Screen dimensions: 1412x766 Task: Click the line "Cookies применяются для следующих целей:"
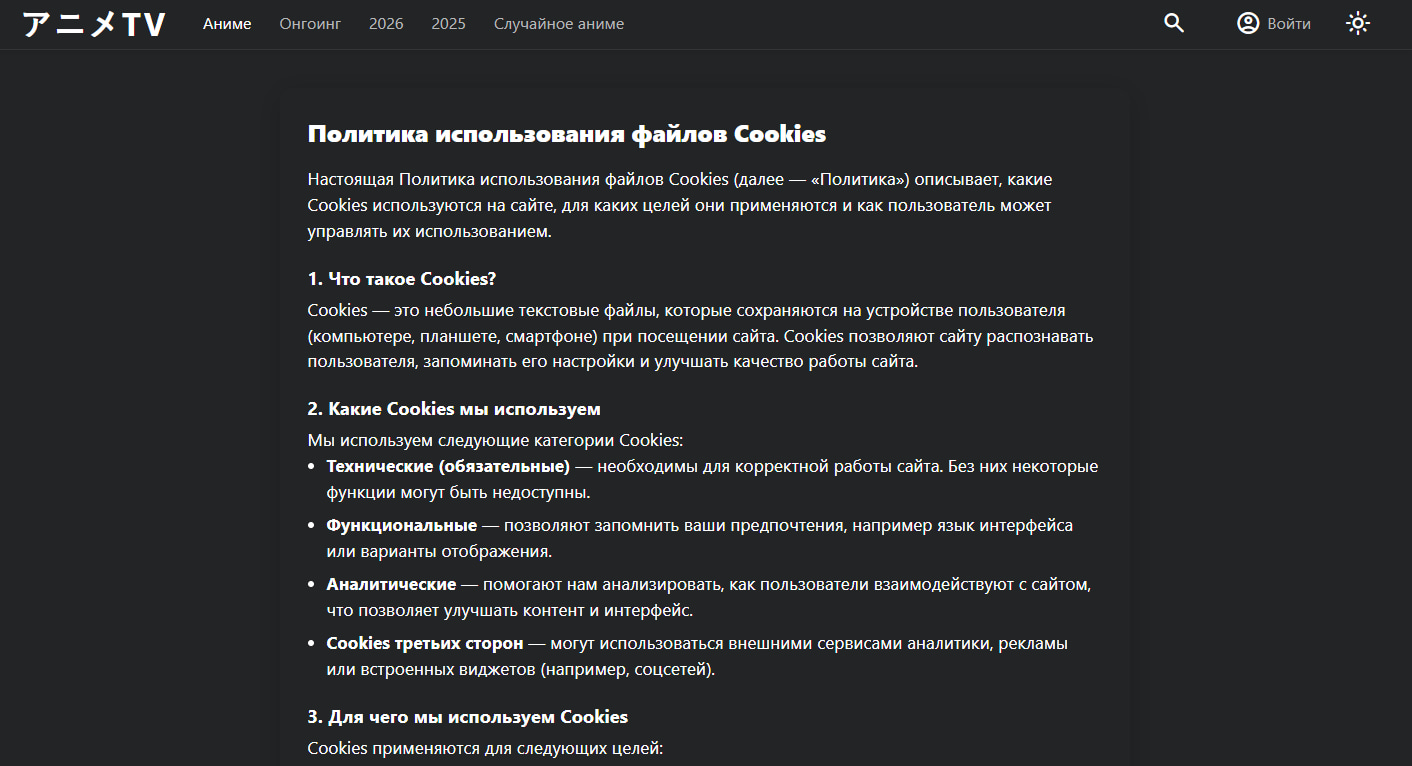485,748
